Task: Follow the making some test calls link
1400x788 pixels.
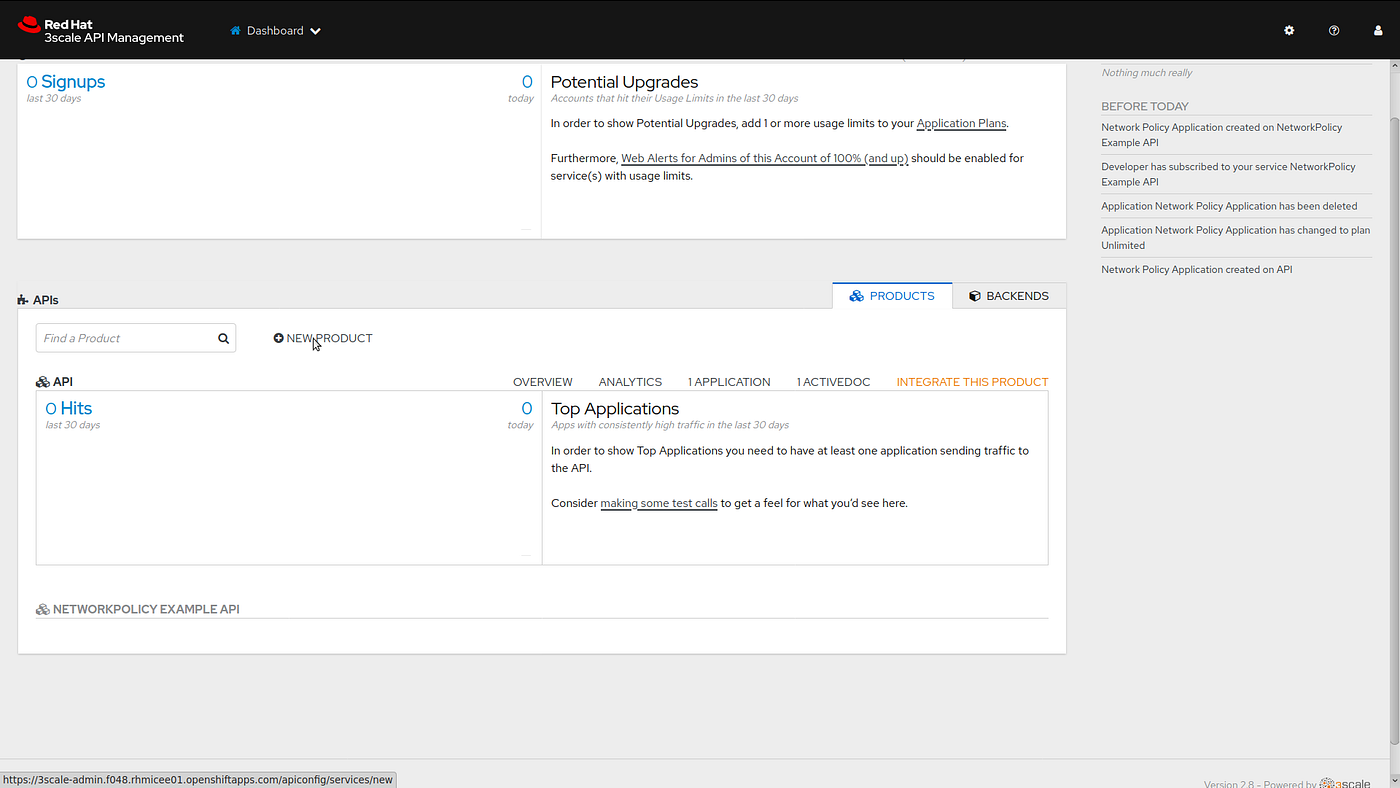Action: [x=659, y=503]
